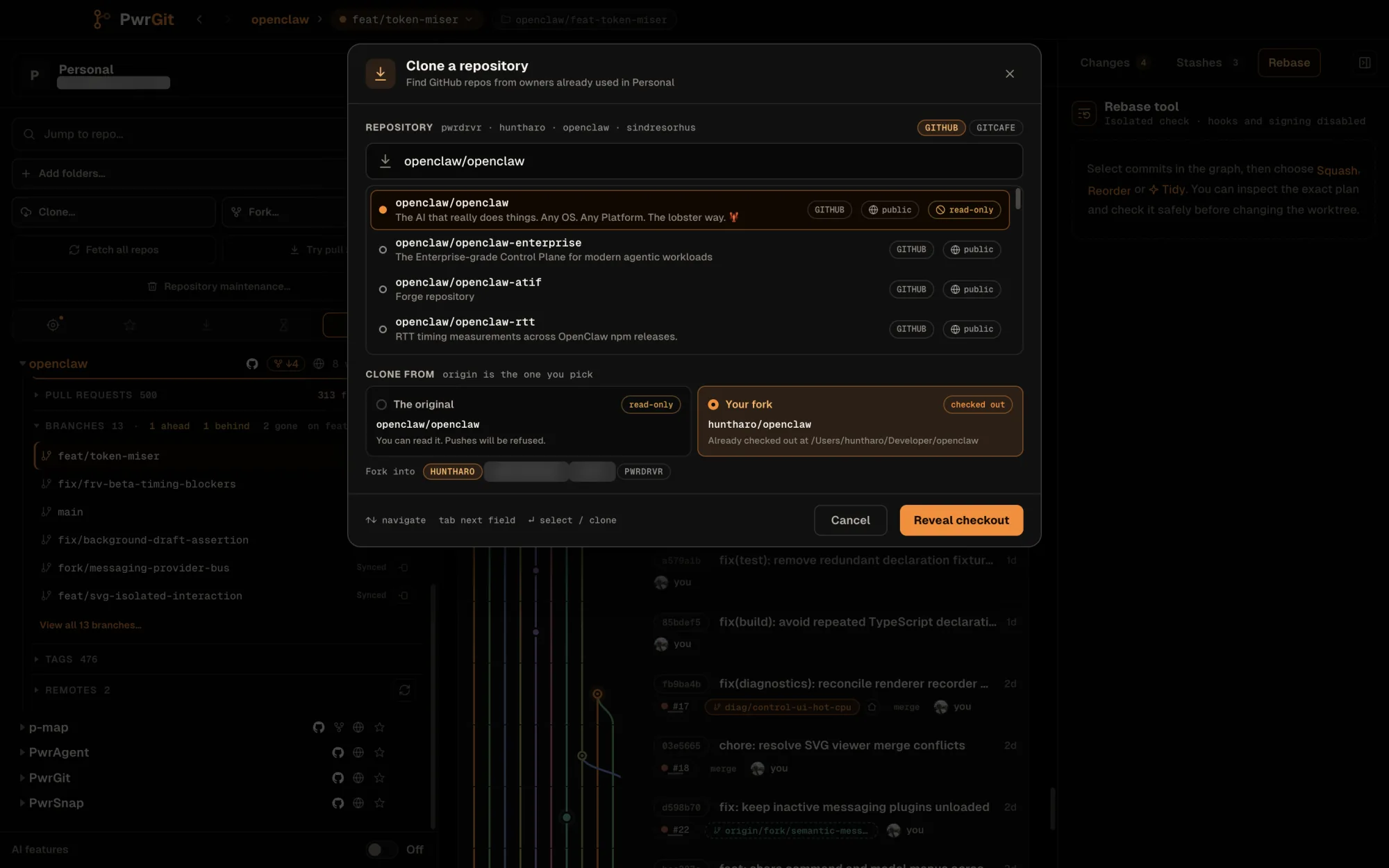
Task: Collapse BRANCHES section
Action: pyautogui.click(x=37, y=426)
